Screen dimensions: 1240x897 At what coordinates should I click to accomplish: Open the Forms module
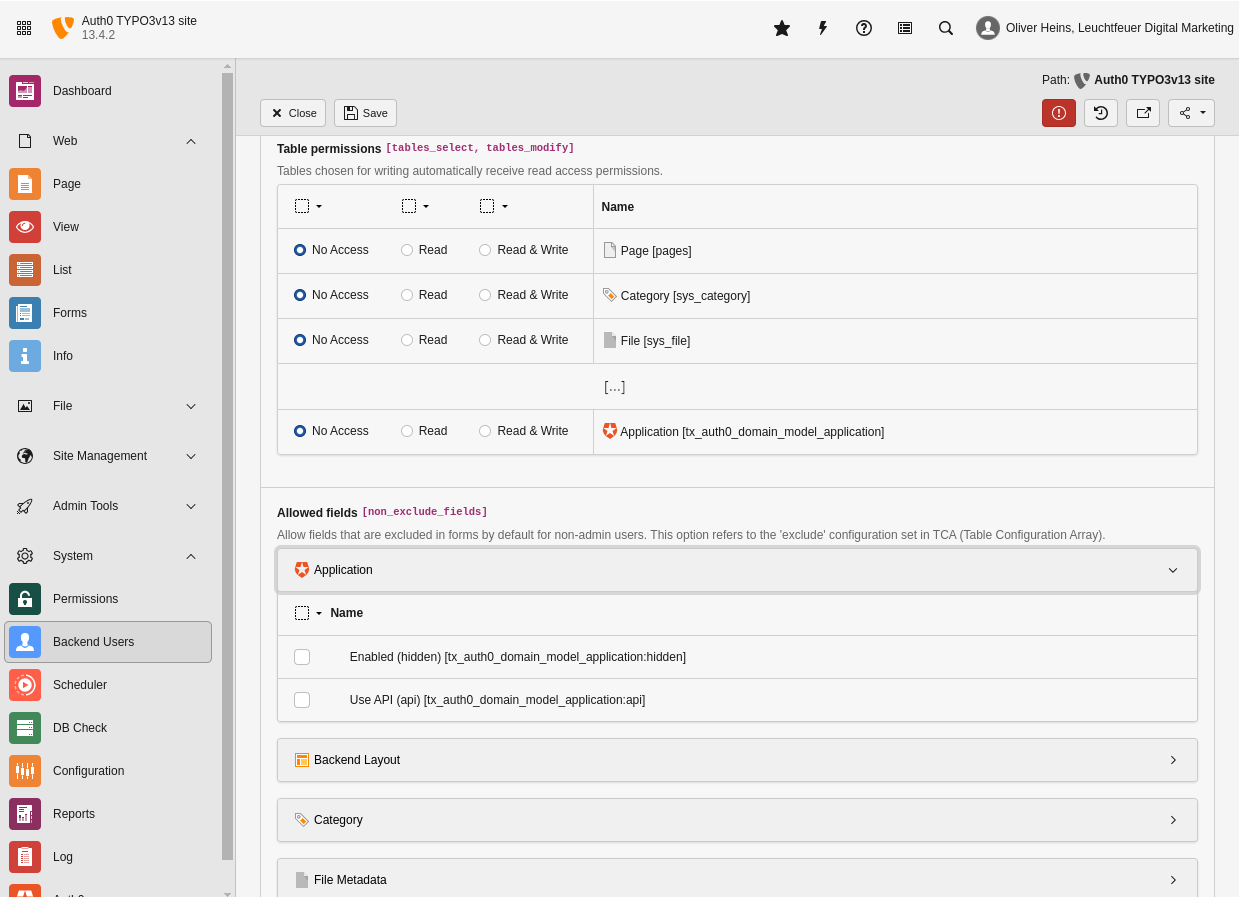pyautogui.click(x=108, y=313)
